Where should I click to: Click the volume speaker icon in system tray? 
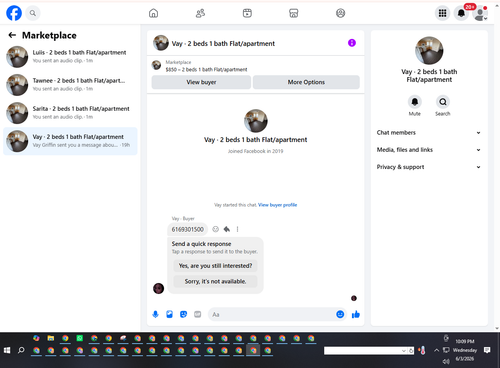pyautogui.click(x=446, y=361)
